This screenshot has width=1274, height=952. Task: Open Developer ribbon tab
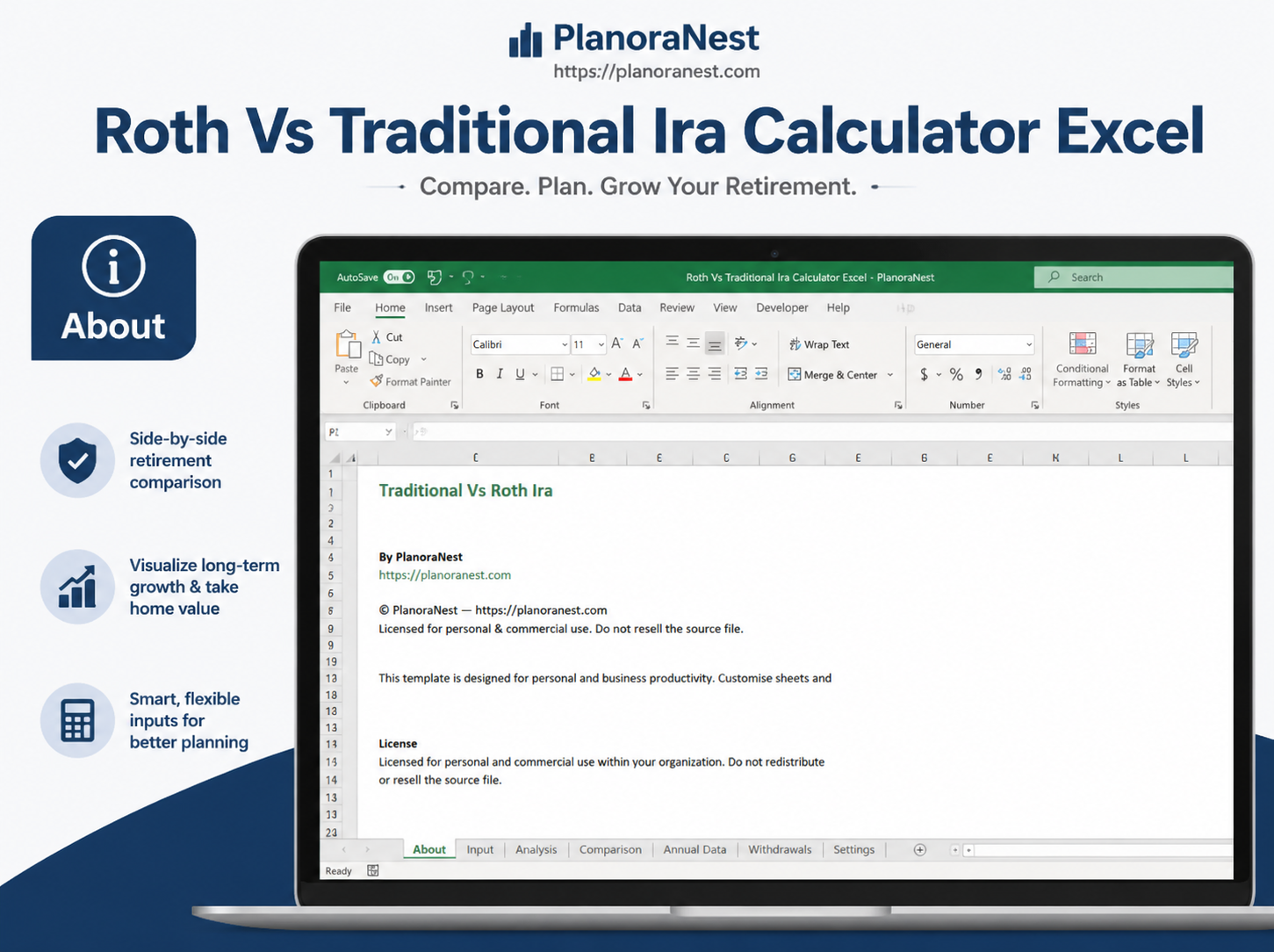(x=782, y=307)
